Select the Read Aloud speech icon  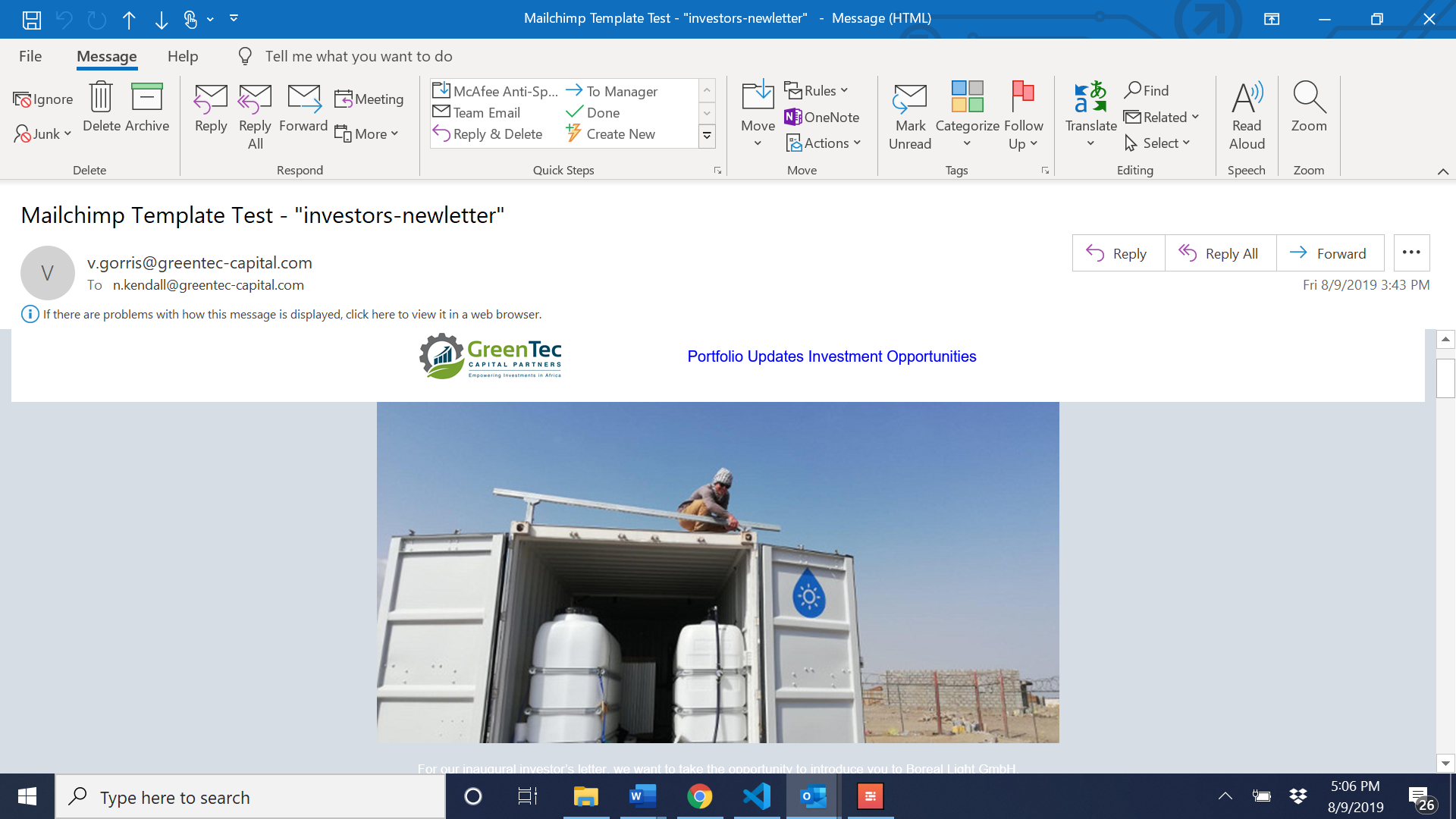pos(1246,115)
